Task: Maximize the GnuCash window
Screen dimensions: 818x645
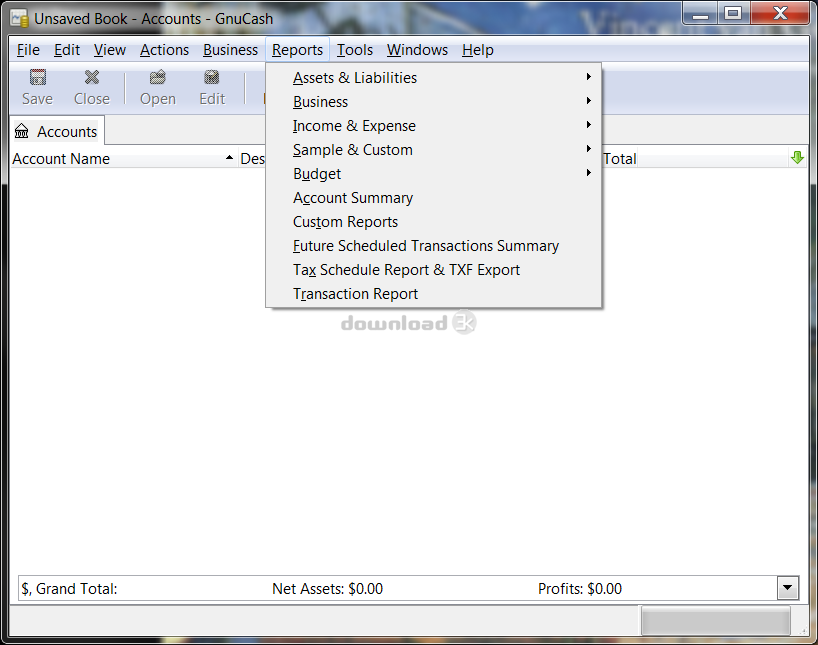Action: point(733,14)
